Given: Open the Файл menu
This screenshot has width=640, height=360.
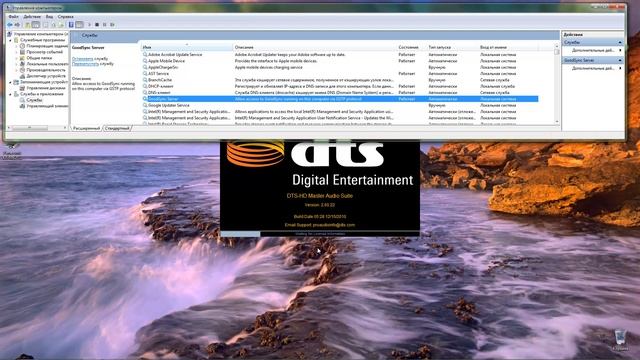Looking at the screenshot, I should 13,17.
